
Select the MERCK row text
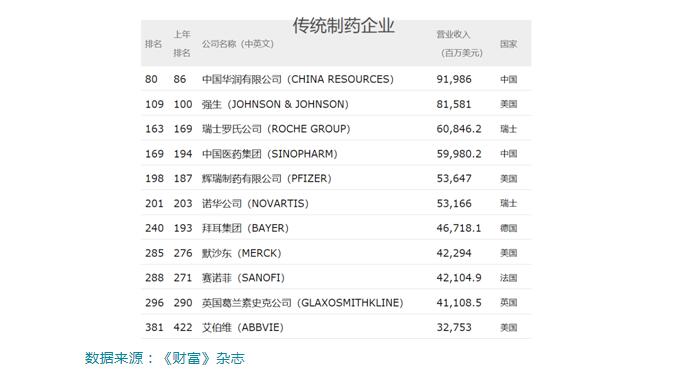(x=241, y=253)
